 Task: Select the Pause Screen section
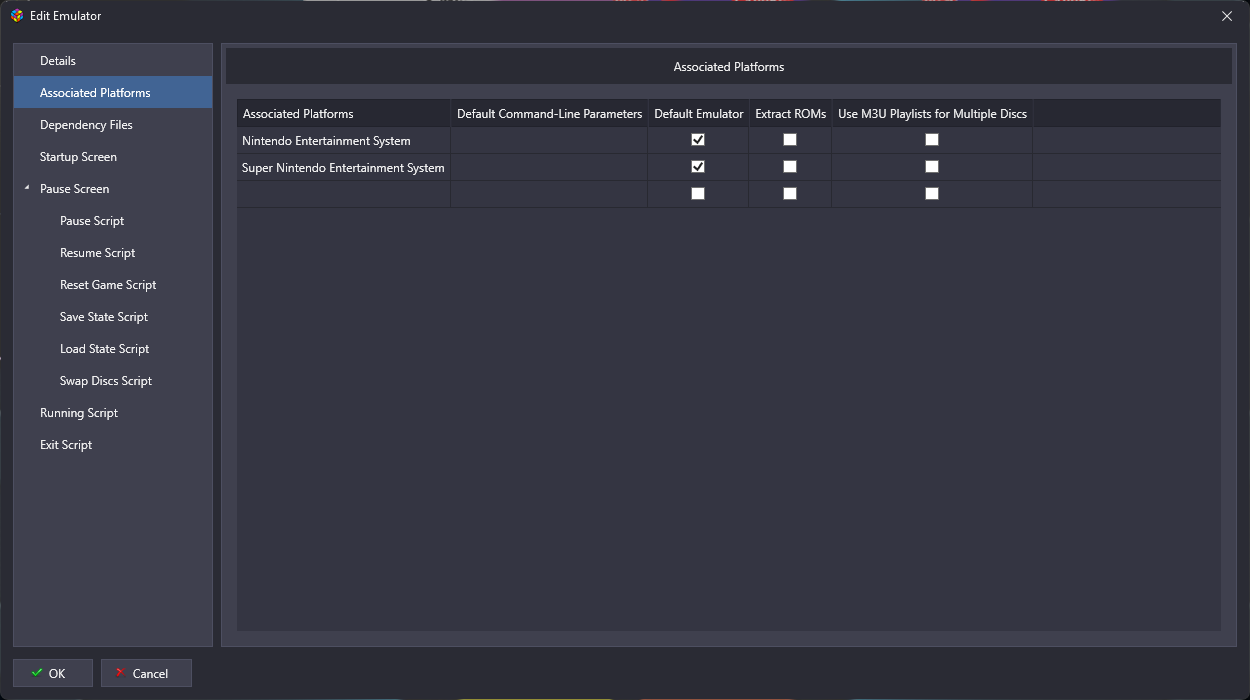pyautogui.click(x=113, y=189)
